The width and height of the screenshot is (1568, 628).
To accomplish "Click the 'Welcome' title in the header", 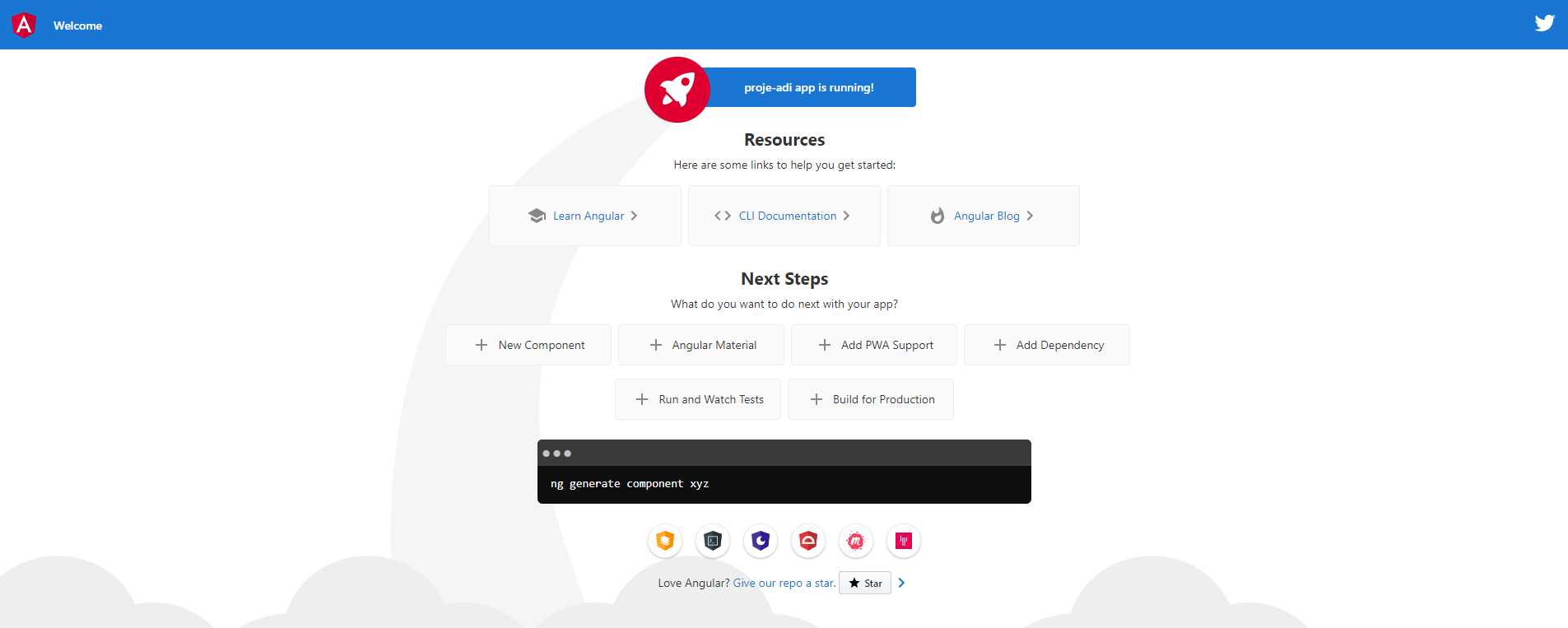I will 78,26.
